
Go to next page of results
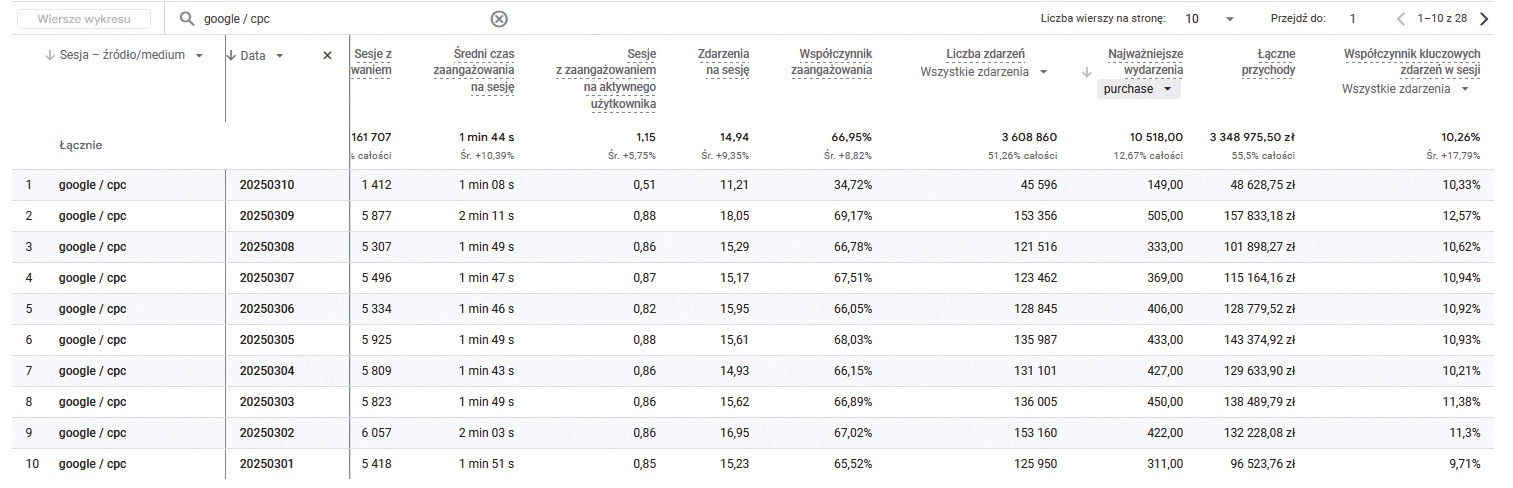click(x=1484, y=19)
